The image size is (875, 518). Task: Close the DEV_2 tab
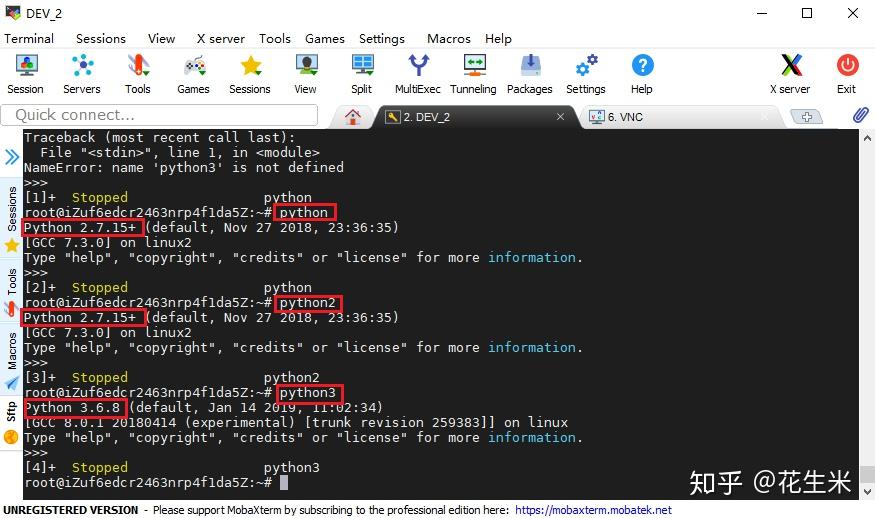pos(560,117)
